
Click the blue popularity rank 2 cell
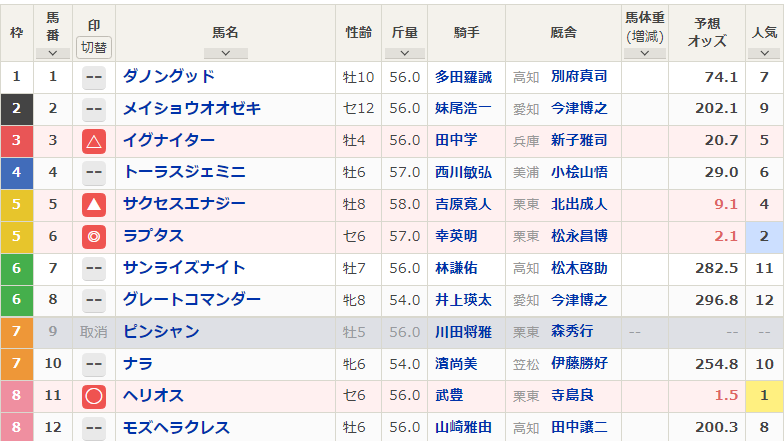pos(764,236)
